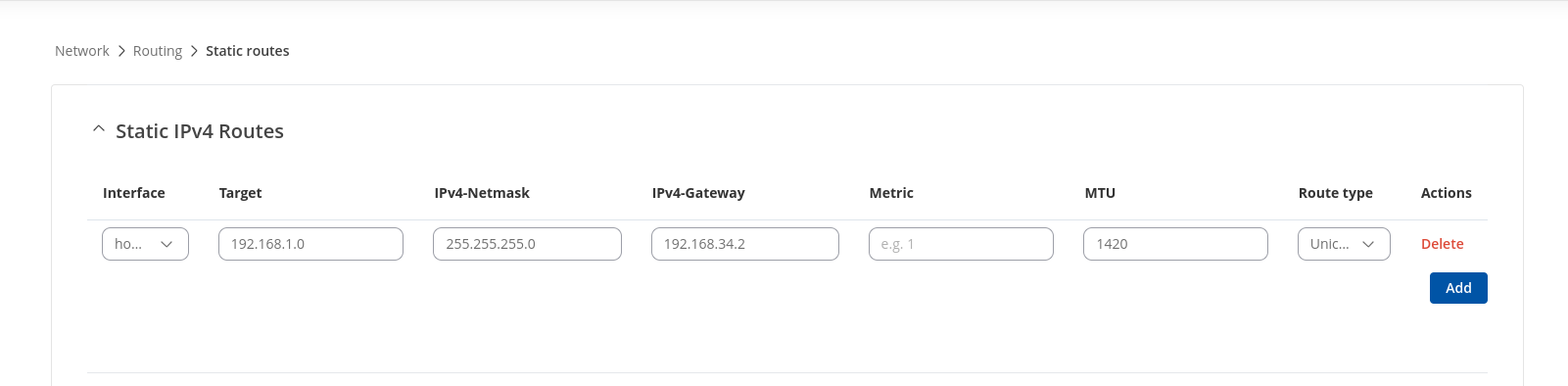1568x386 pixels.
Task: Click breadcrumb arrow before Static routes
Action: coord(194,51)
